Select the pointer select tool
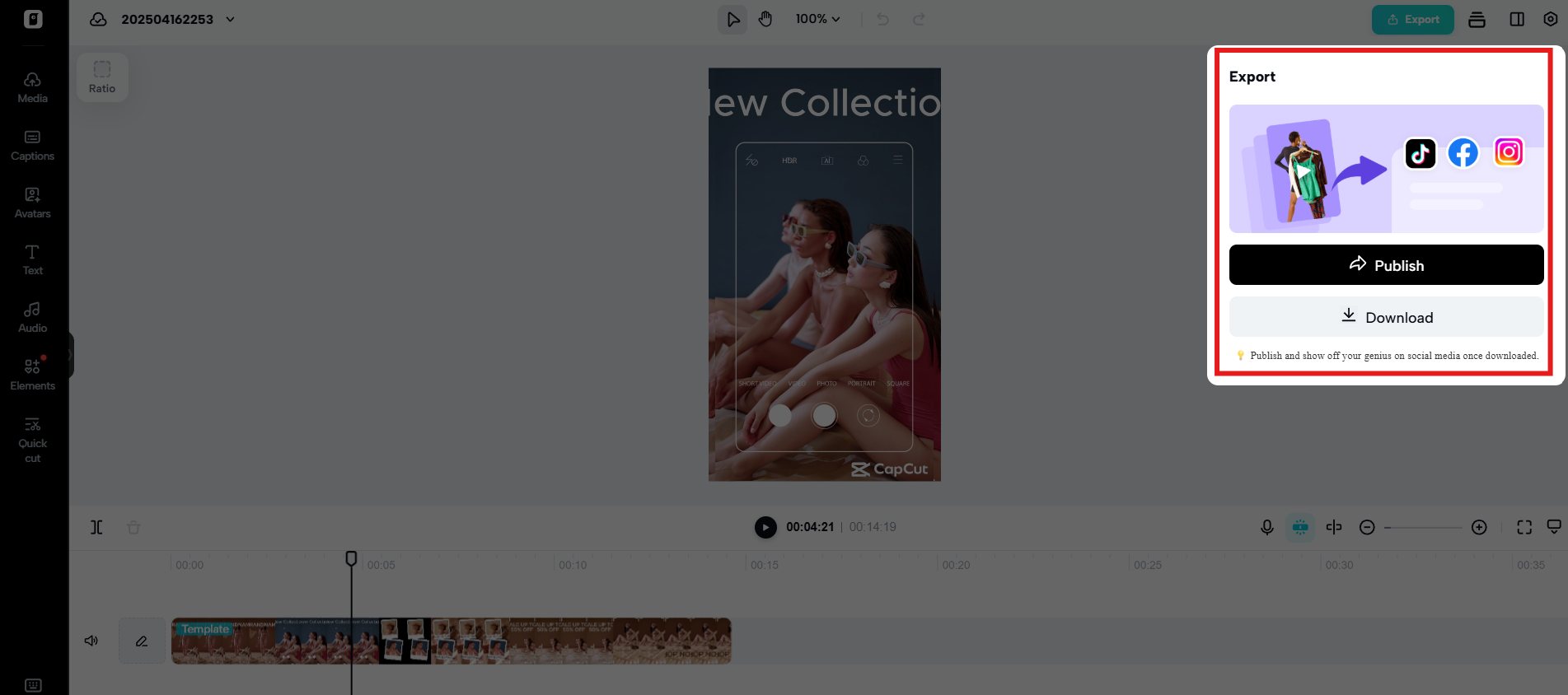Screen dimensions: 1568x695 tap(733, 19)
